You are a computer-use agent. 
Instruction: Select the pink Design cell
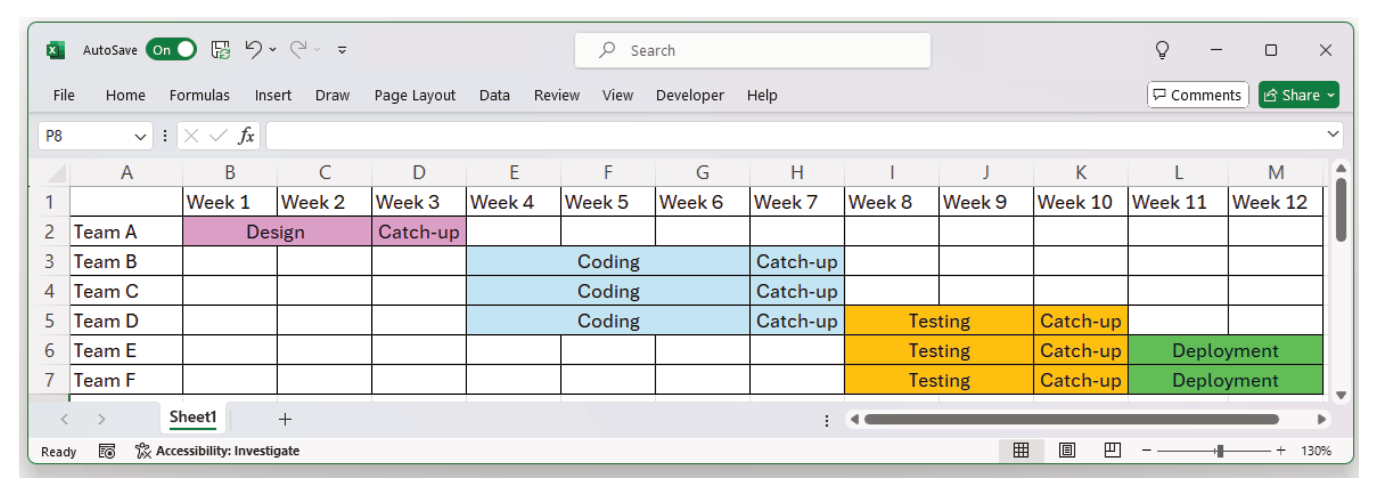277,232
